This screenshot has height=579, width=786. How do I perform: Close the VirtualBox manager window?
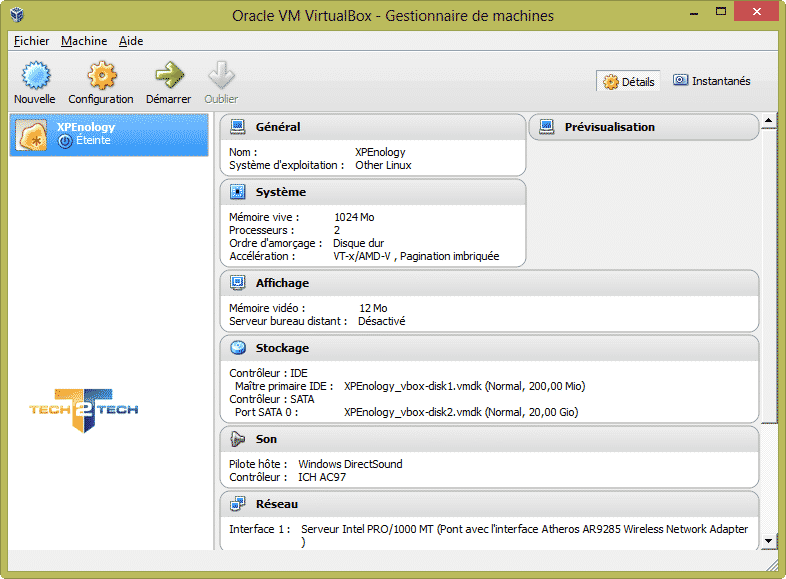click(756, 11)
